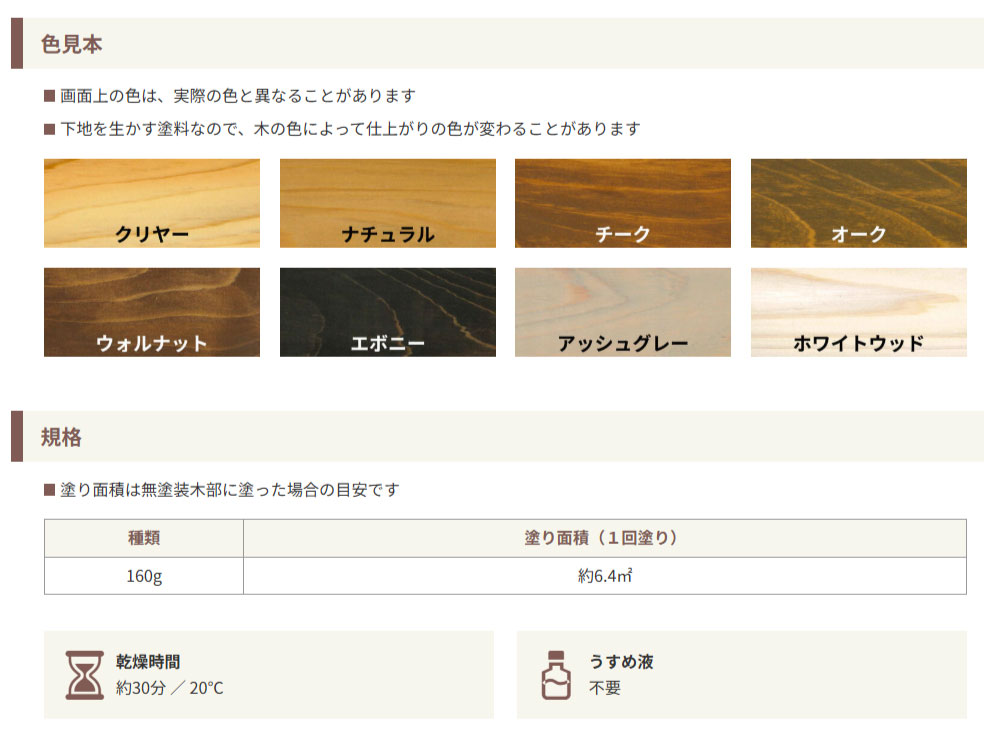This screenshot has height=747, width=1000.
Task: Click the thinner bottle icon
Action: [558, 674]
